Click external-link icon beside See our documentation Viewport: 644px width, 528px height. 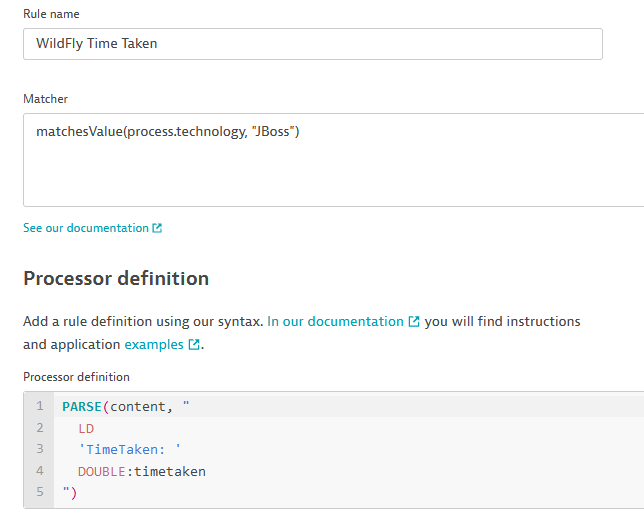pyautogui.click(x=157, y=228)
